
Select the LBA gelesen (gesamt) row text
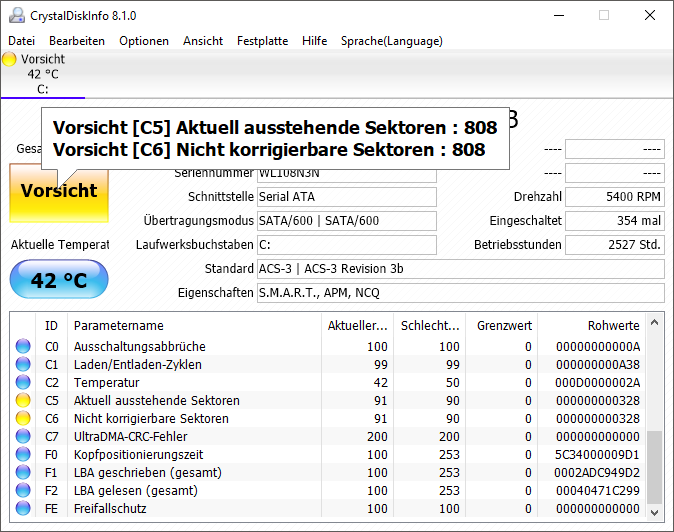pyautogui.click(x=135, y=491)
